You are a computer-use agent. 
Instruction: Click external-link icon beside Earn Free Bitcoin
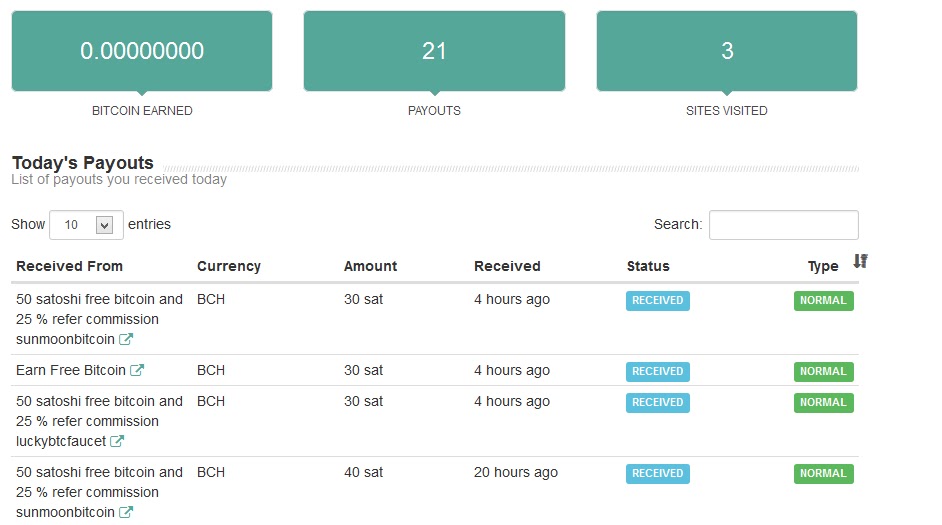point(137,371)
